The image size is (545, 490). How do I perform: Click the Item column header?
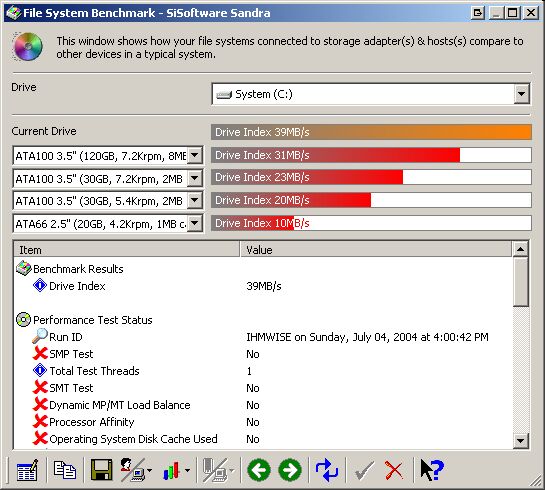(127, 250)
